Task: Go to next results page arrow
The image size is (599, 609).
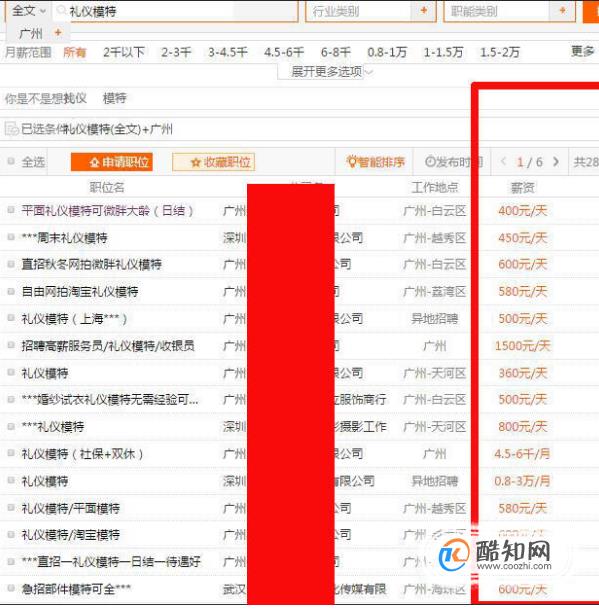Action: (556, 162)
